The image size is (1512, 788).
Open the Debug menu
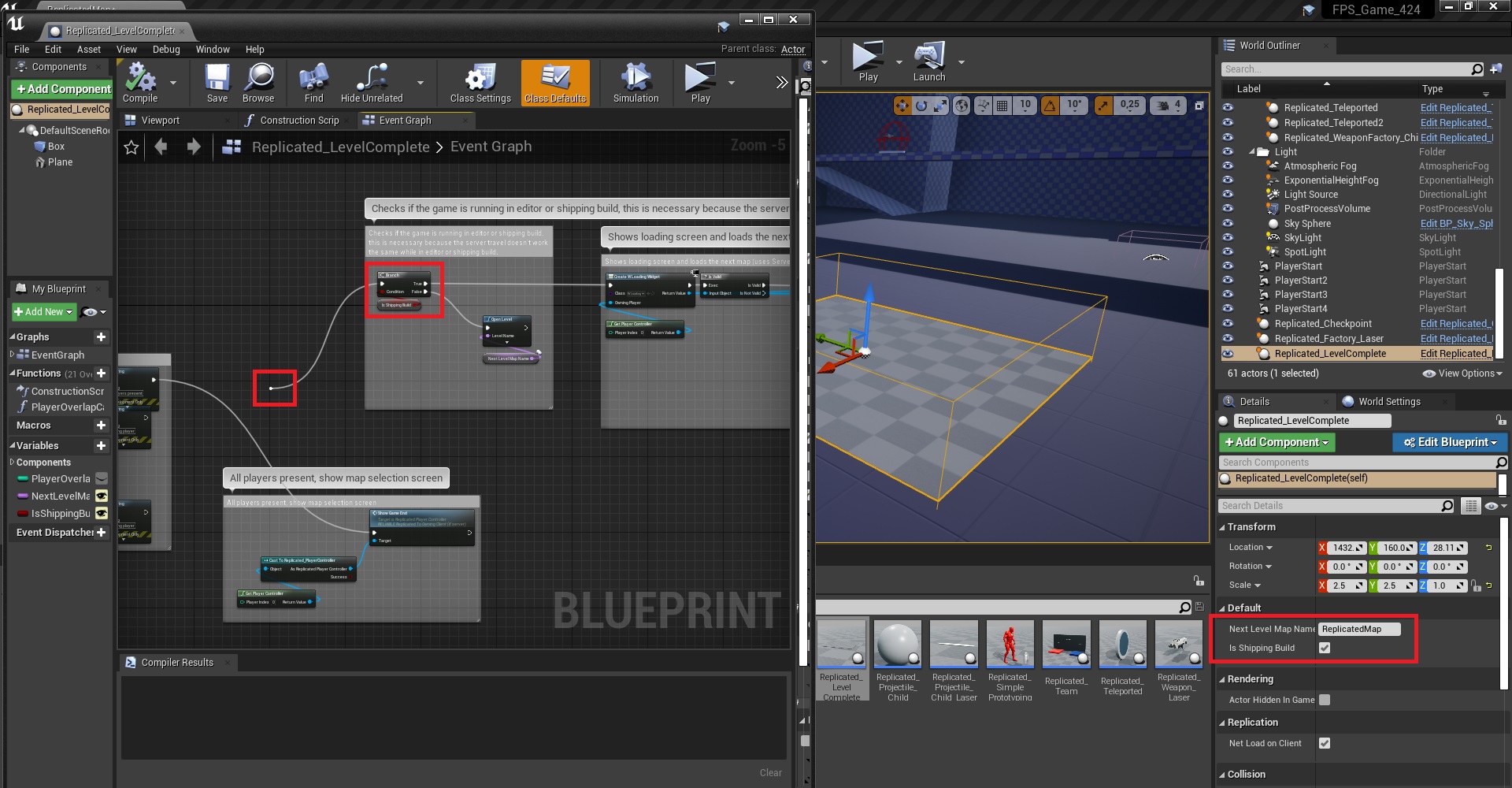tap(166, 50)
